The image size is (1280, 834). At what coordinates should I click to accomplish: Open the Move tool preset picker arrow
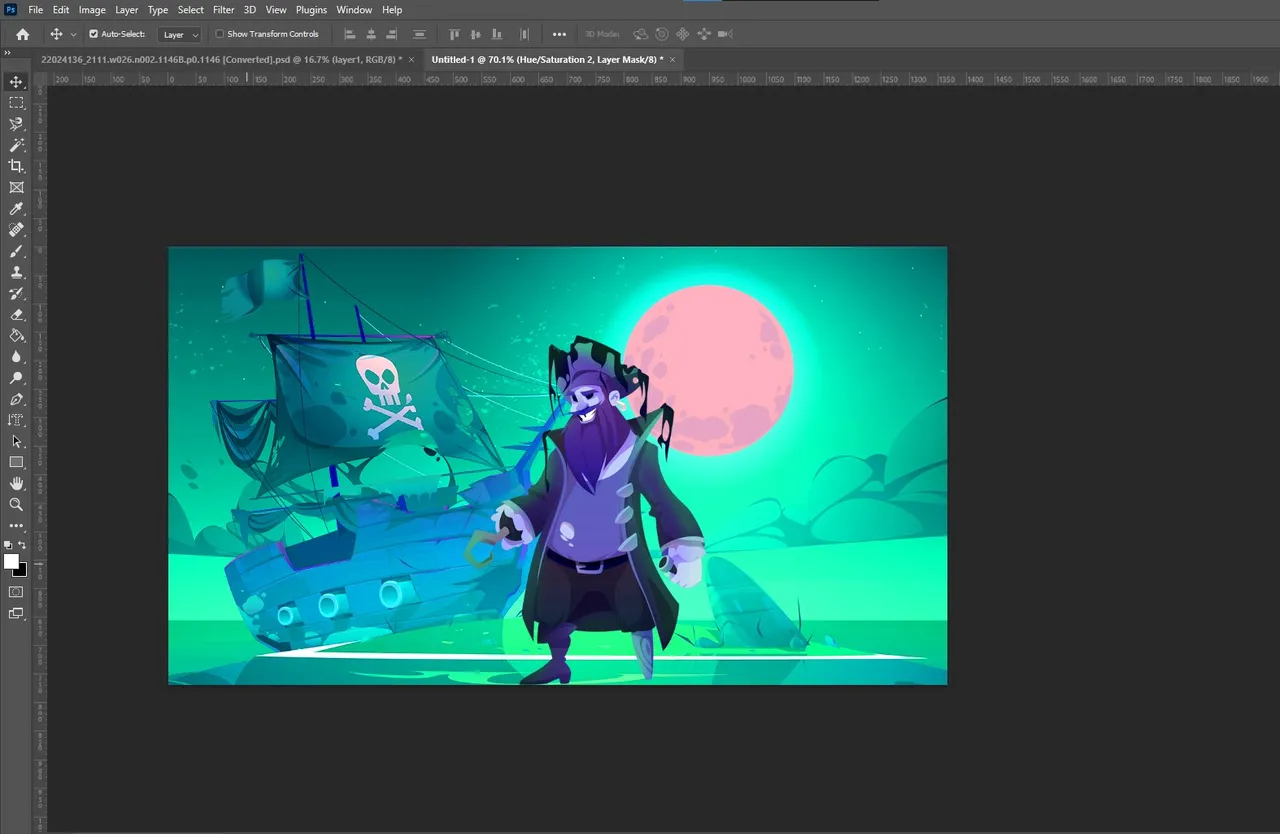[73, 34]
